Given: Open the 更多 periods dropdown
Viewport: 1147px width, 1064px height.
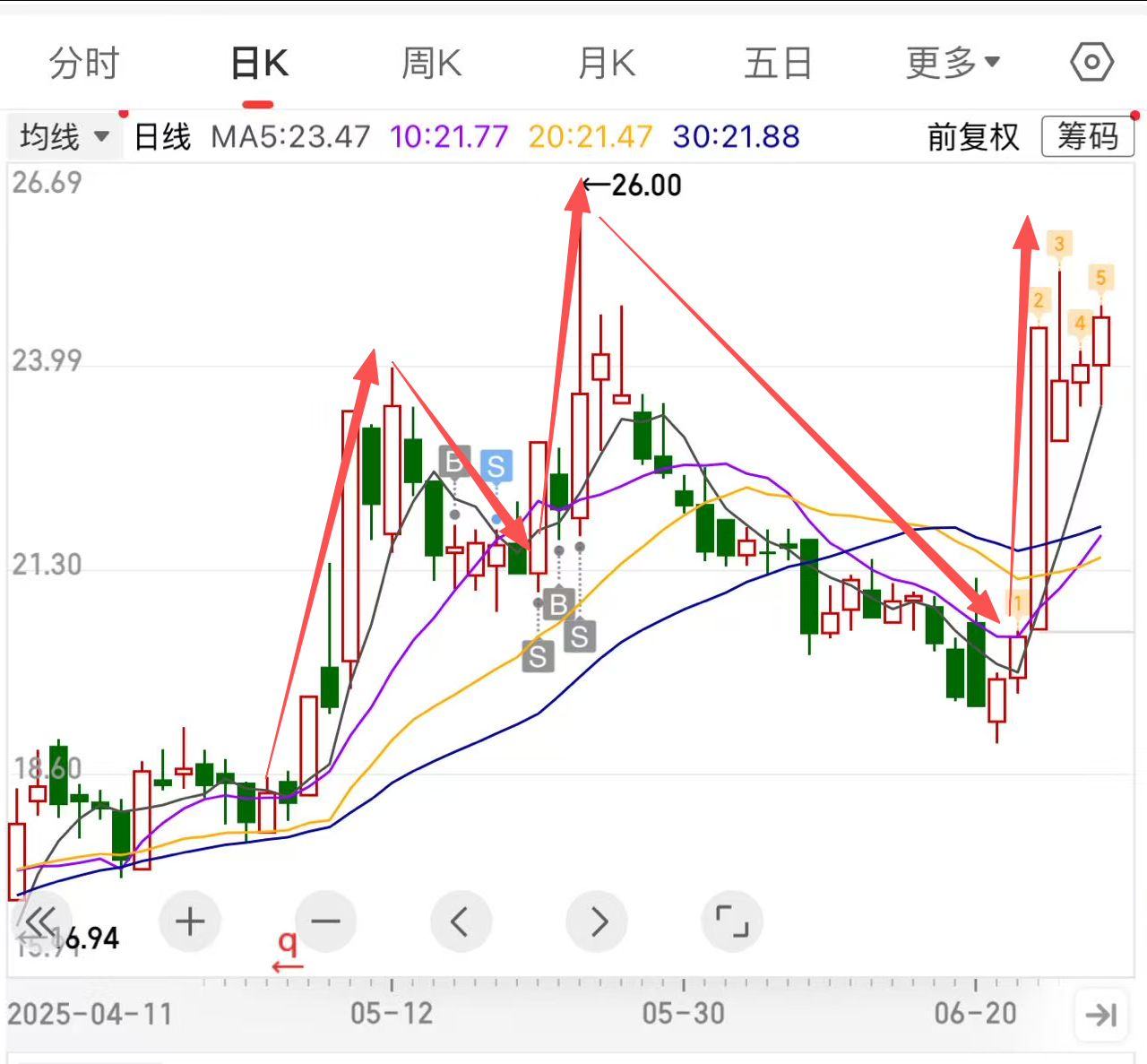Looking at the screenshot, I should [952, 64].
